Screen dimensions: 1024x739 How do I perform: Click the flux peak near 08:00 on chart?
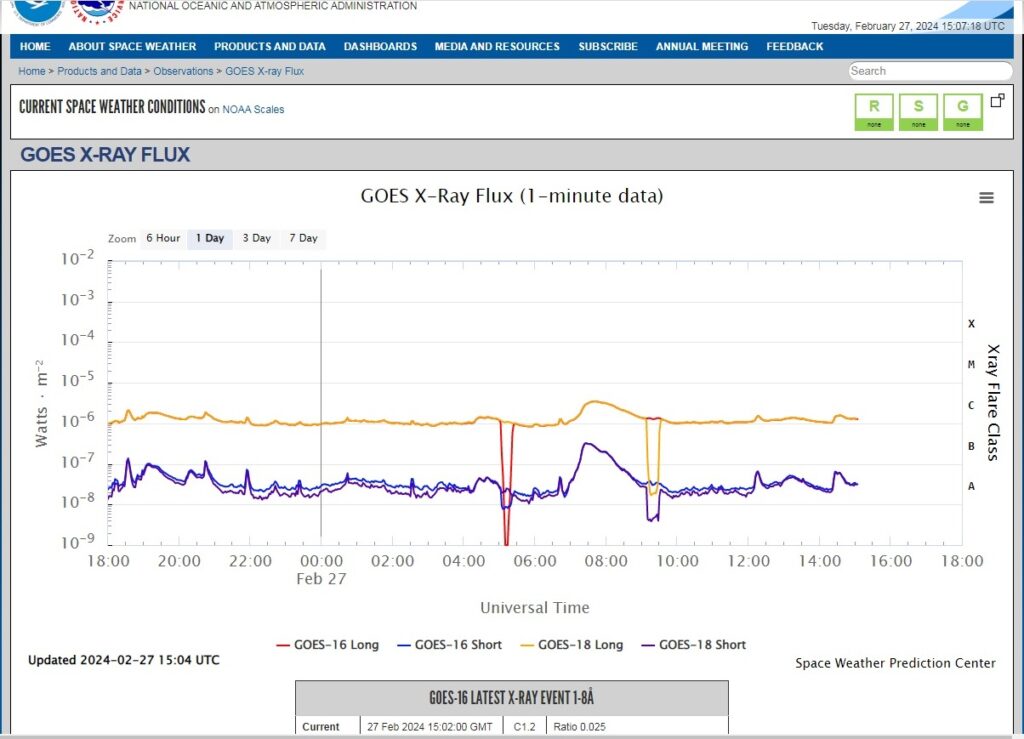coord(593,402)
